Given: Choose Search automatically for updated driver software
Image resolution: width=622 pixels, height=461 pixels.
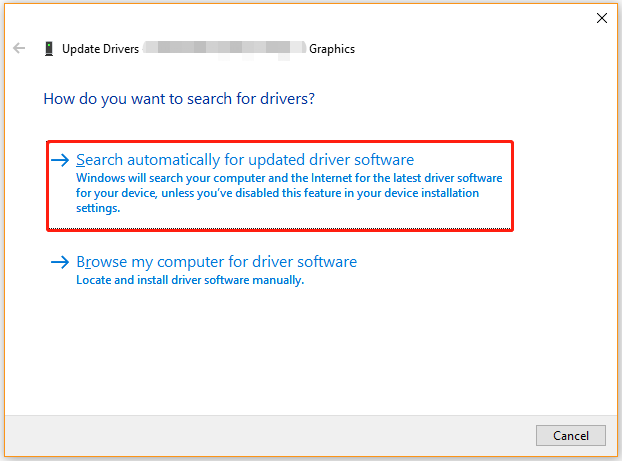Looking at the screenshot, I should 280,186.
